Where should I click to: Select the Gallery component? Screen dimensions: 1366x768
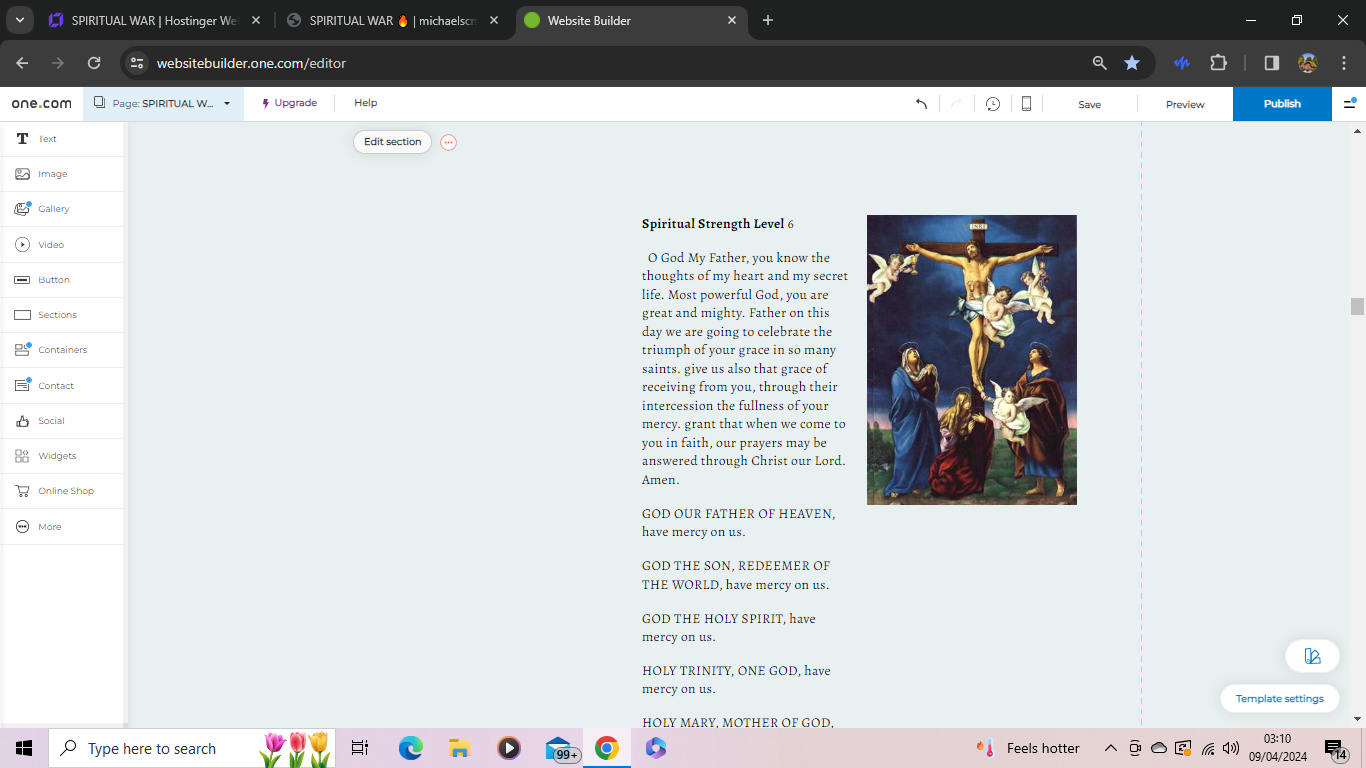click(62, 209)
